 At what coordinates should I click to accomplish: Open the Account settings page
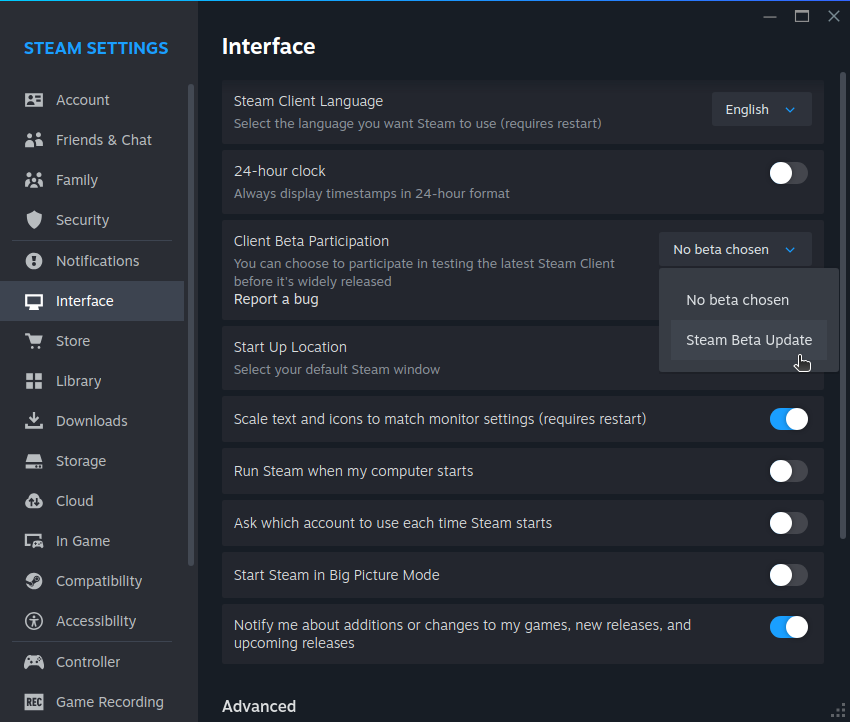(92, 100)
